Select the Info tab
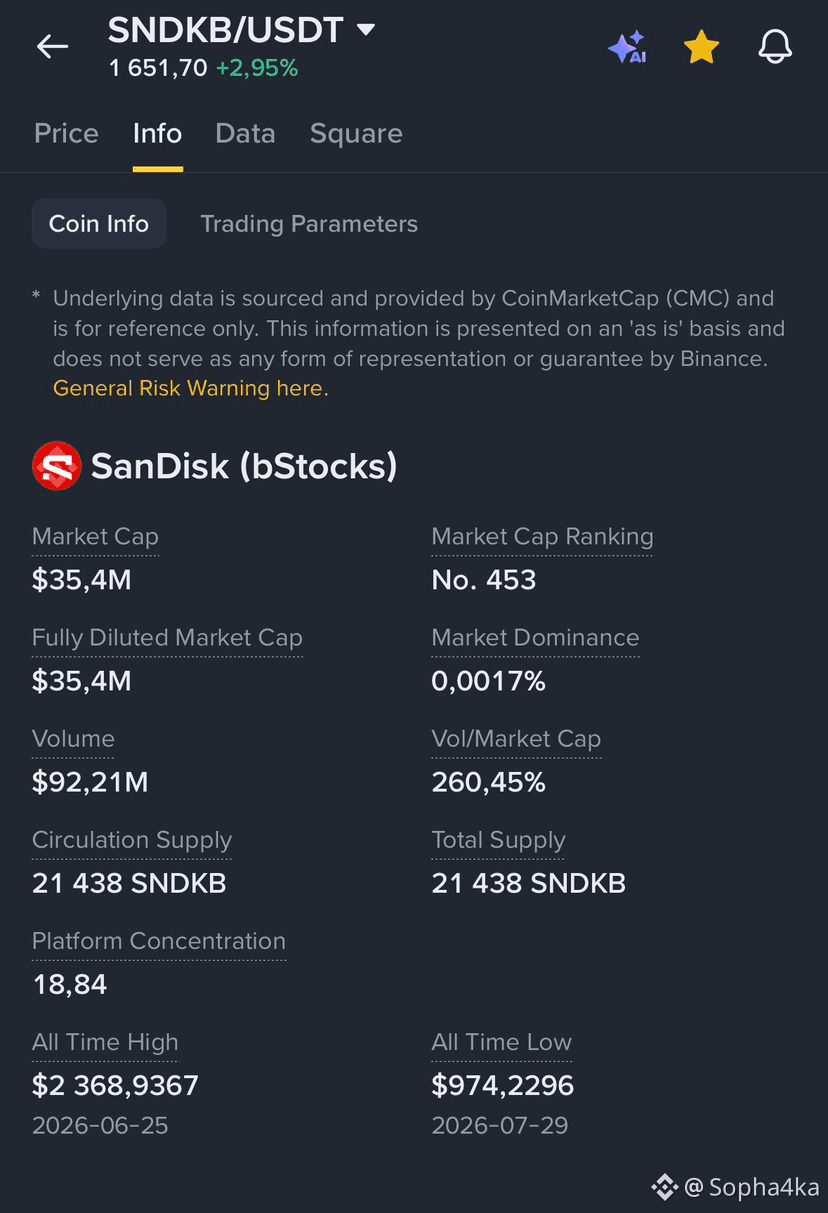 [157, 134]
